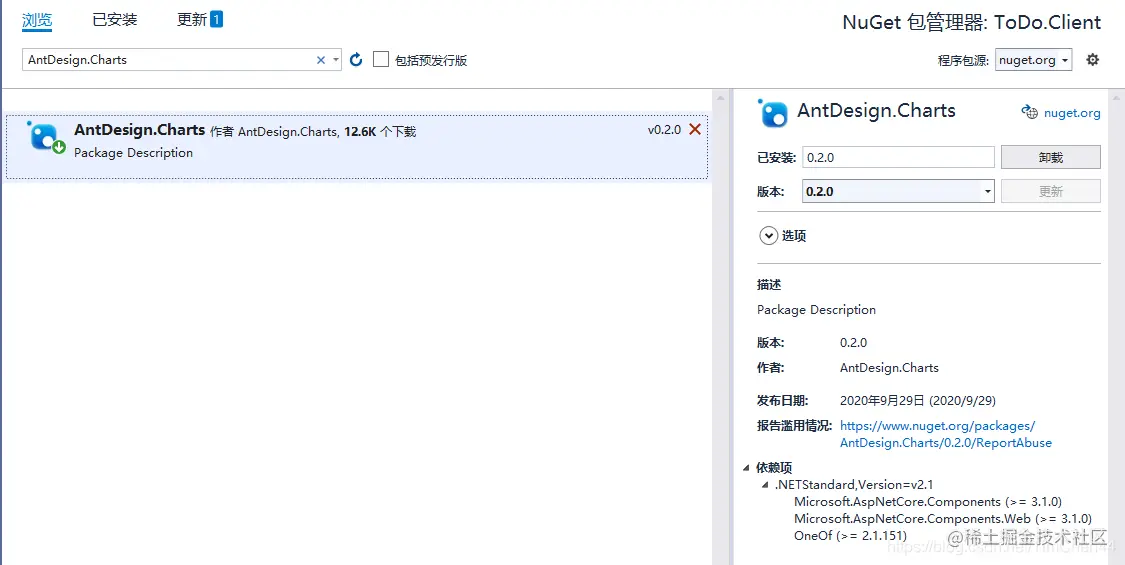Click the 12.6K downloads text
Image resolution: width=1125 pixels, height=565 pixels.
[380, 131]
